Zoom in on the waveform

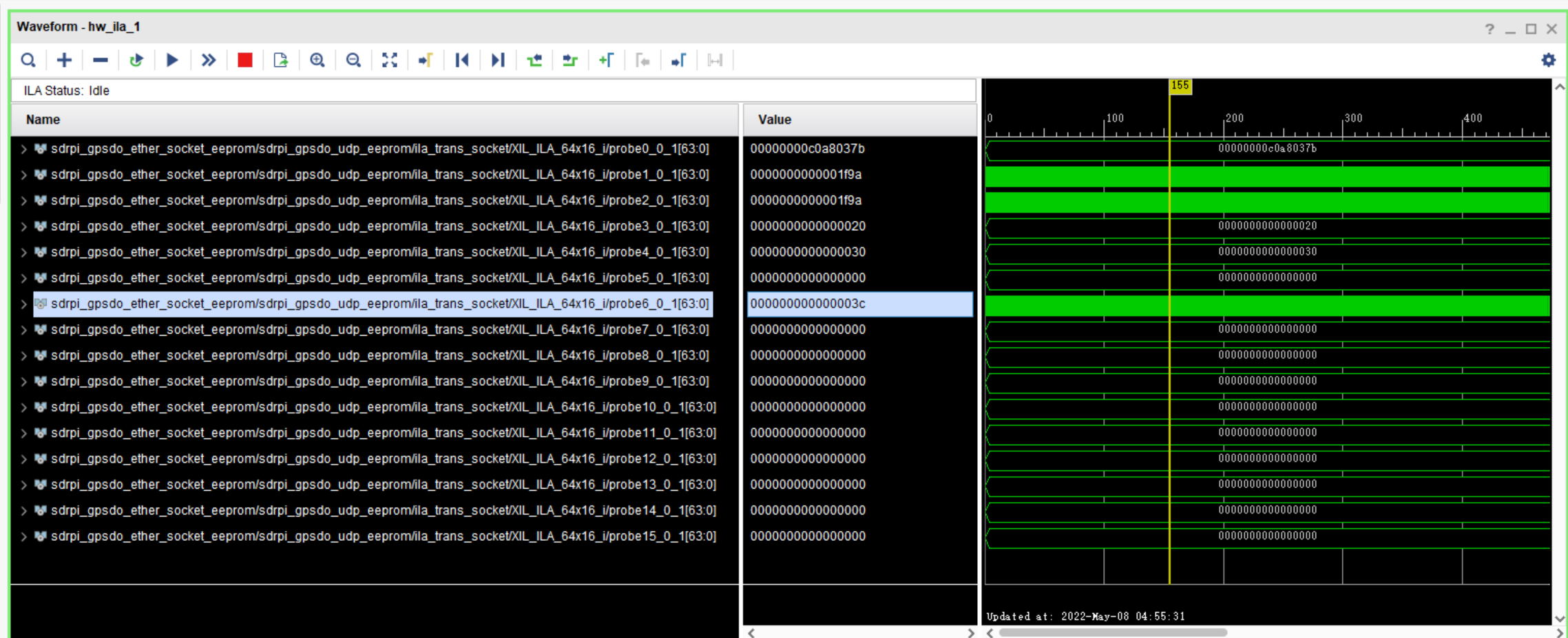(x=317, y=60)
